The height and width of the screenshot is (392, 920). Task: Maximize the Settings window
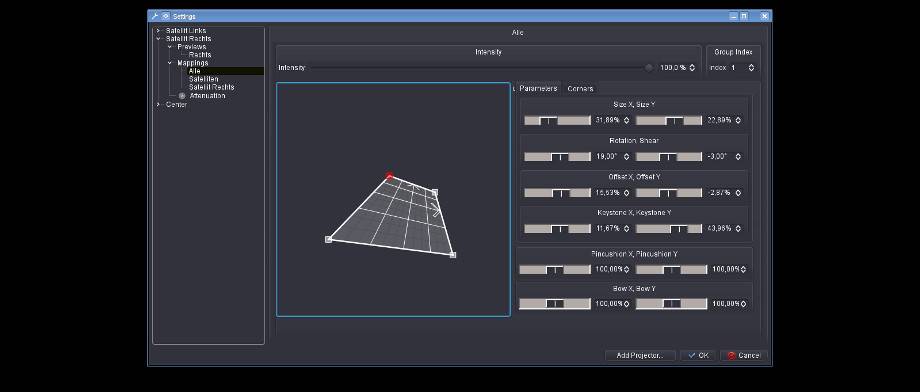pyautogui.click(x=743, y=16)
